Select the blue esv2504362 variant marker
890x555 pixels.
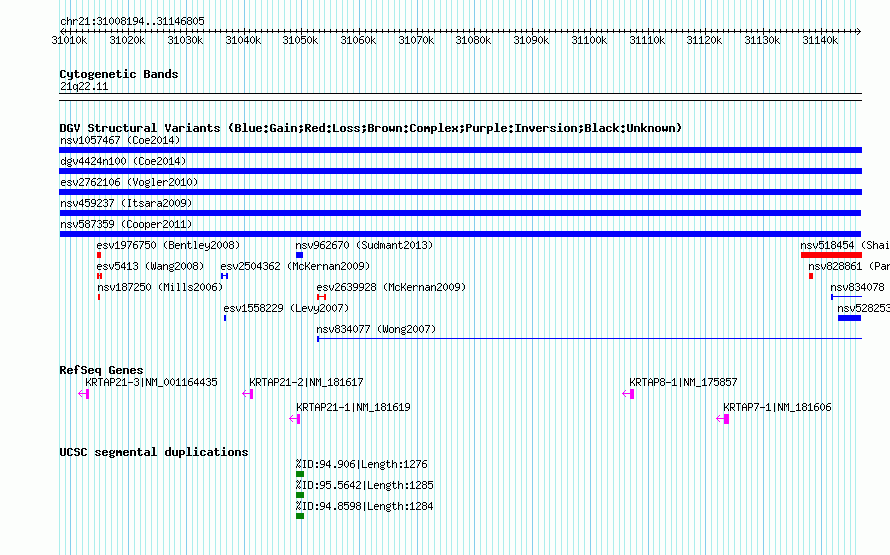click(224, 276)
